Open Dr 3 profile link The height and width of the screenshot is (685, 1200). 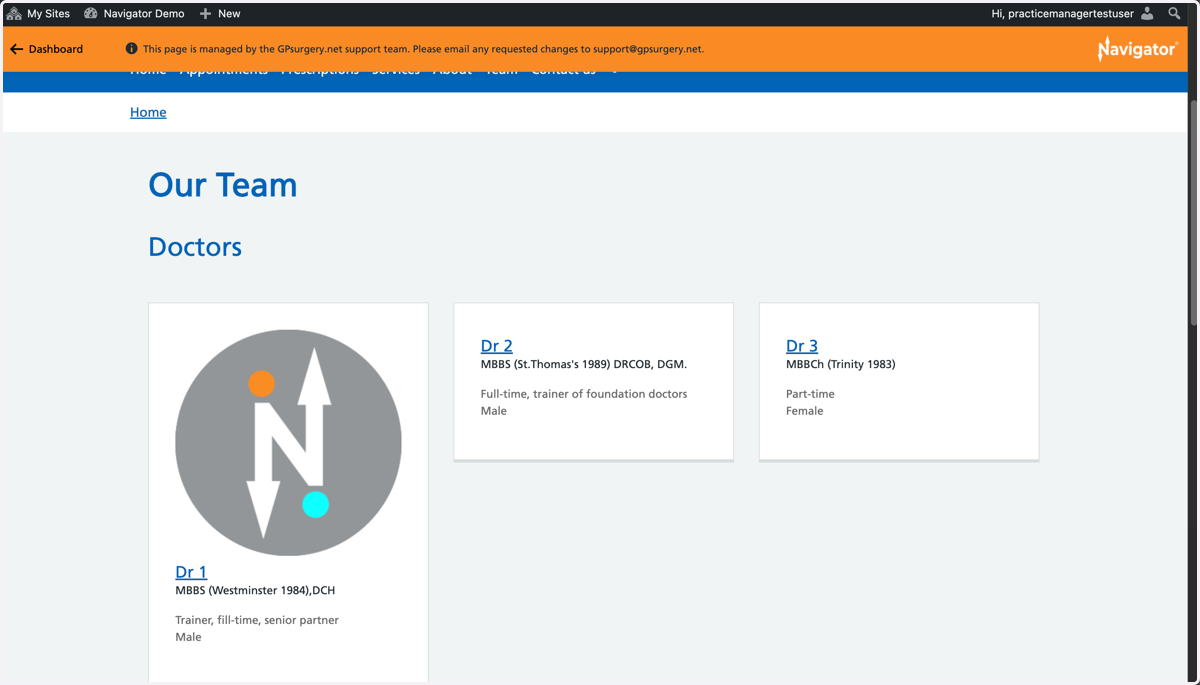(802, 346)
